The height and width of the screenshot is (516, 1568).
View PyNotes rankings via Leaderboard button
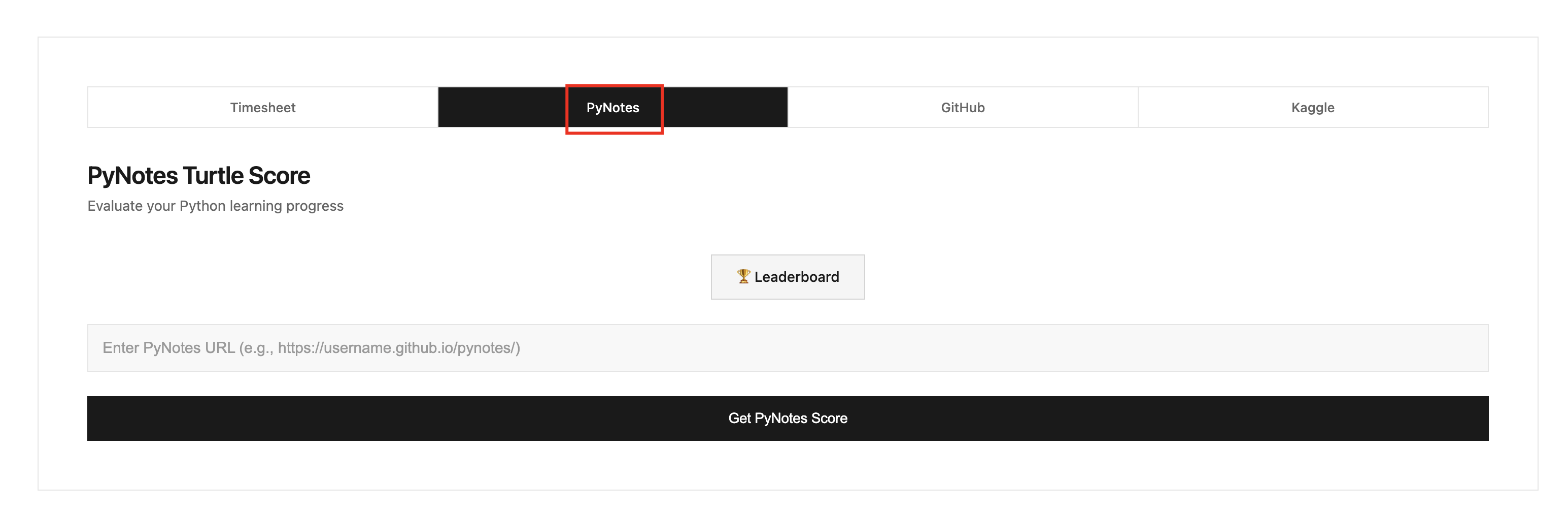(x=788, y=277)
